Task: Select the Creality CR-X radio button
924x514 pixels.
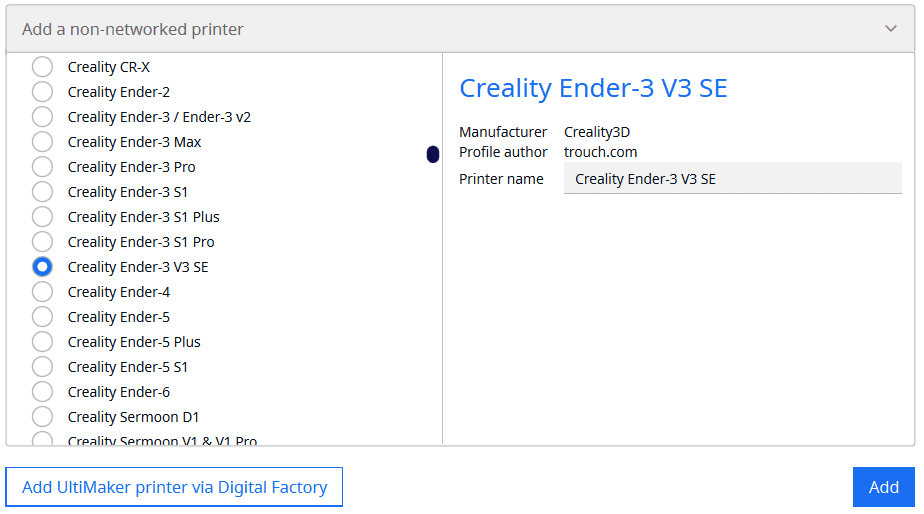Action: (x=42, y=67)
